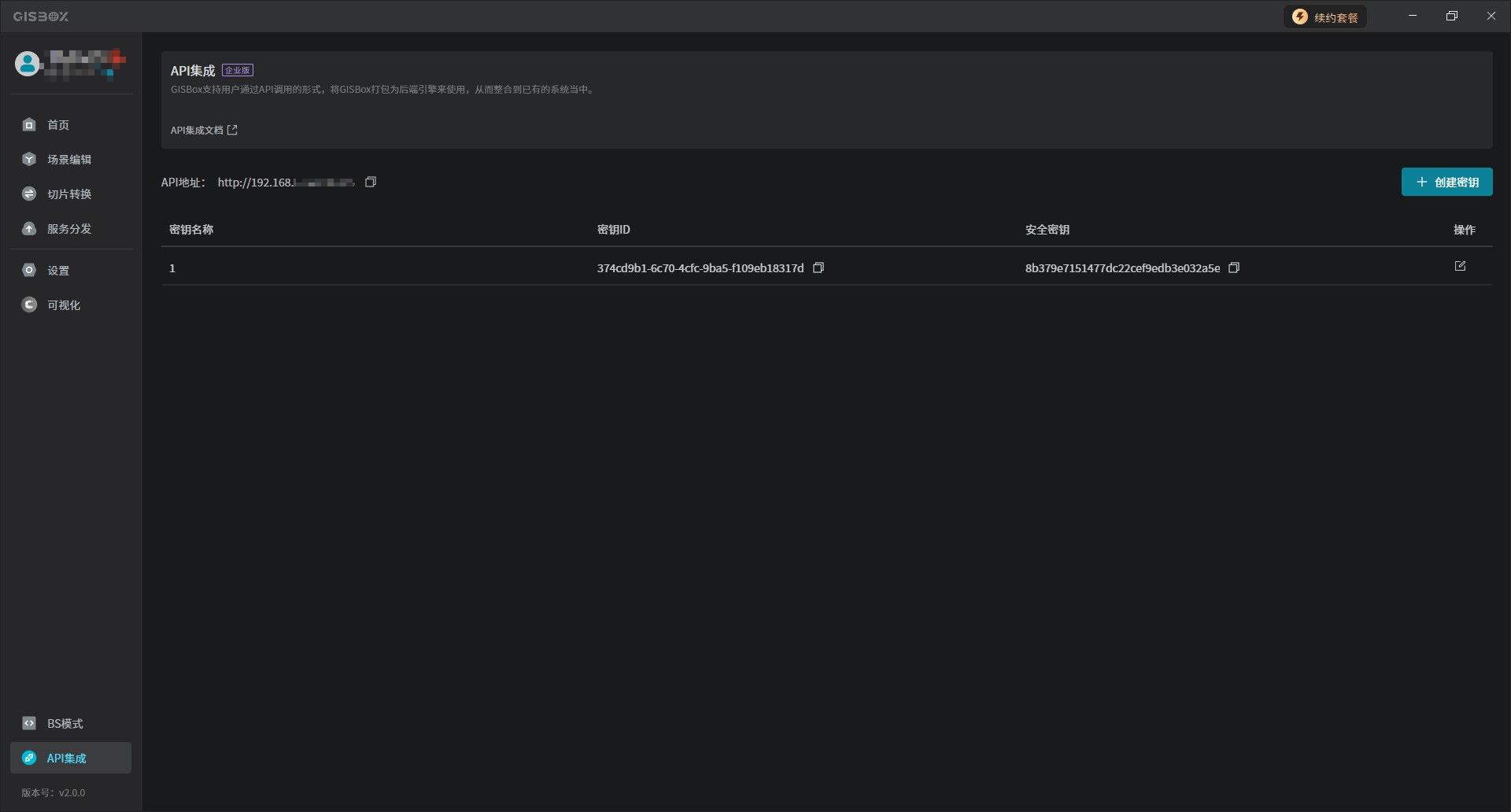Image resolution: width=1511 pixels, height=812 pixels.
Task: Click 续约套餐 renew plan button
Action: pyautogui.click(x=1325, y=17)
